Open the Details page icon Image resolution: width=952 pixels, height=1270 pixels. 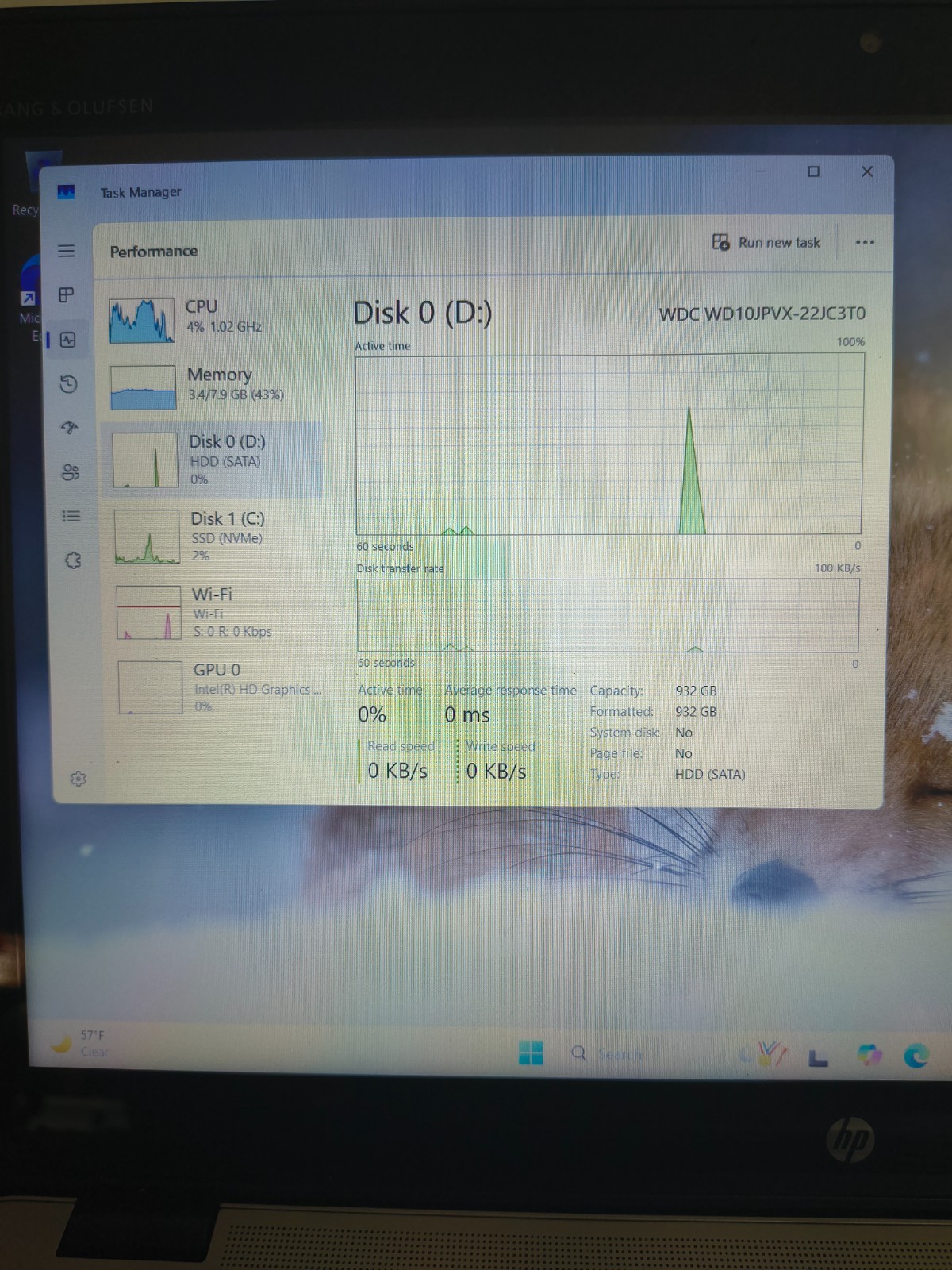pos(71,516)
